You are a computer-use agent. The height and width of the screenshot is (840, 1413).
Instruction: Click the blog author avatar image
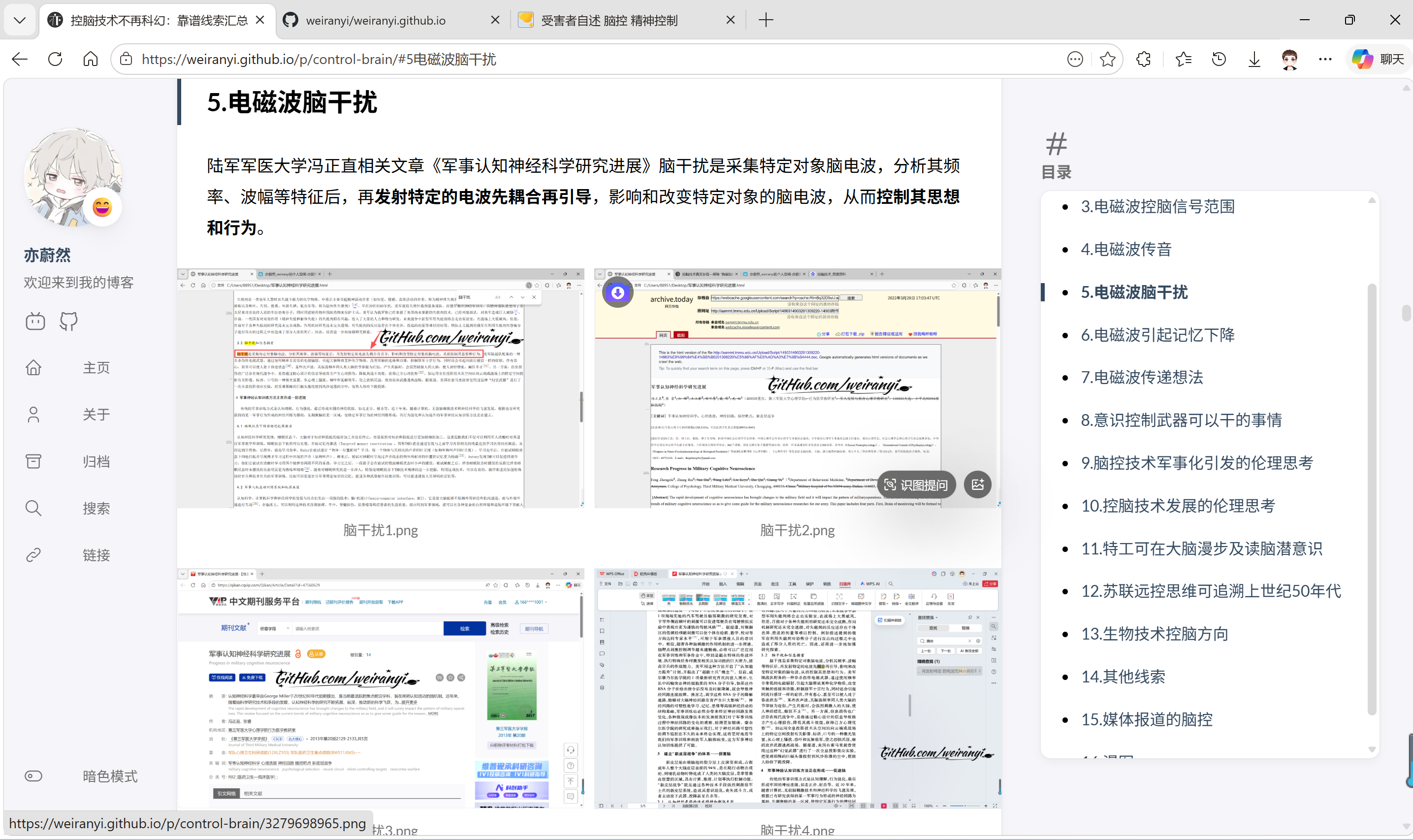(x=72, y=177)
